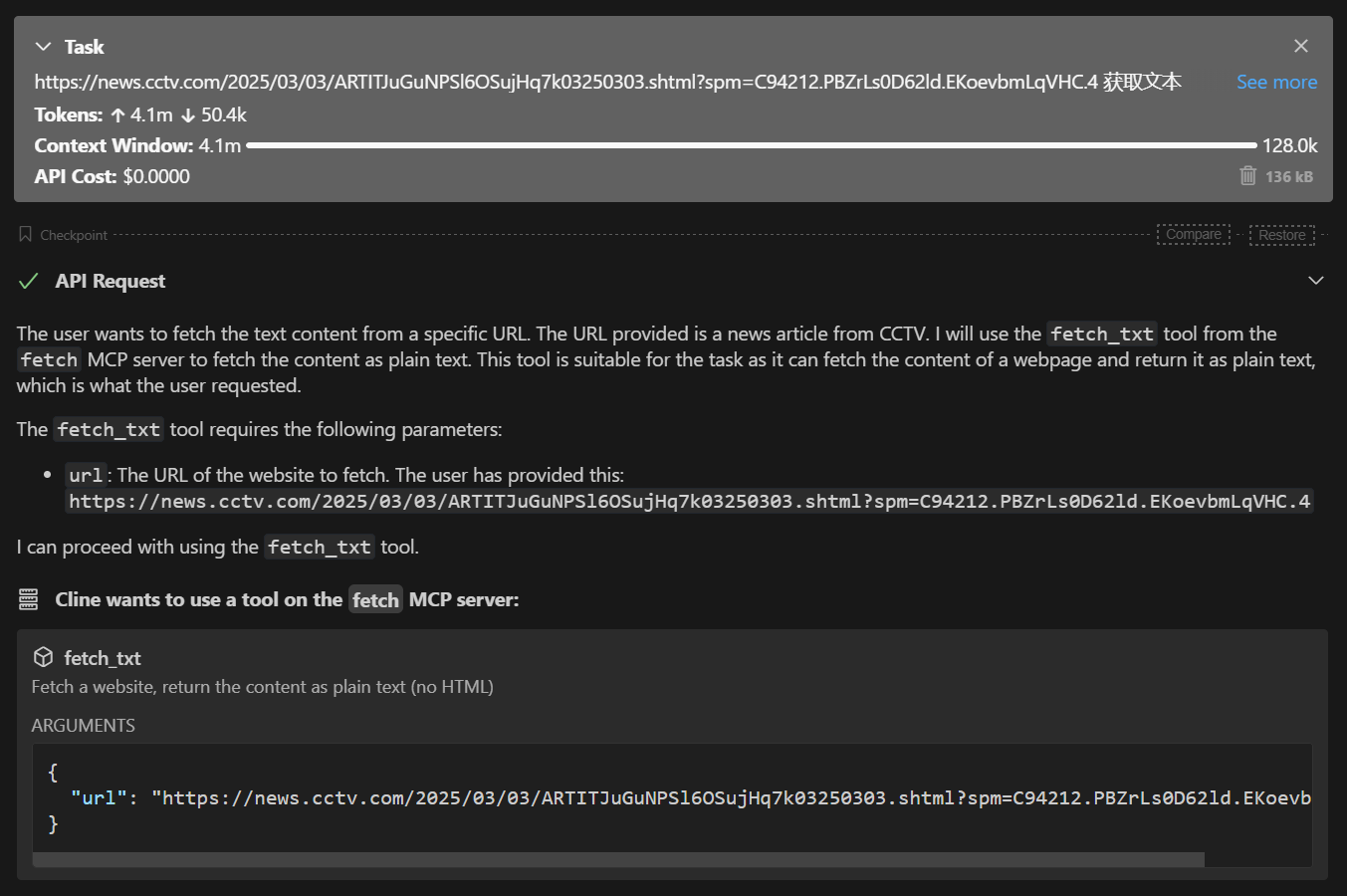Click the arguments horizontal scrollbar
1347x896 pixels.
click(x=617, y=859)
